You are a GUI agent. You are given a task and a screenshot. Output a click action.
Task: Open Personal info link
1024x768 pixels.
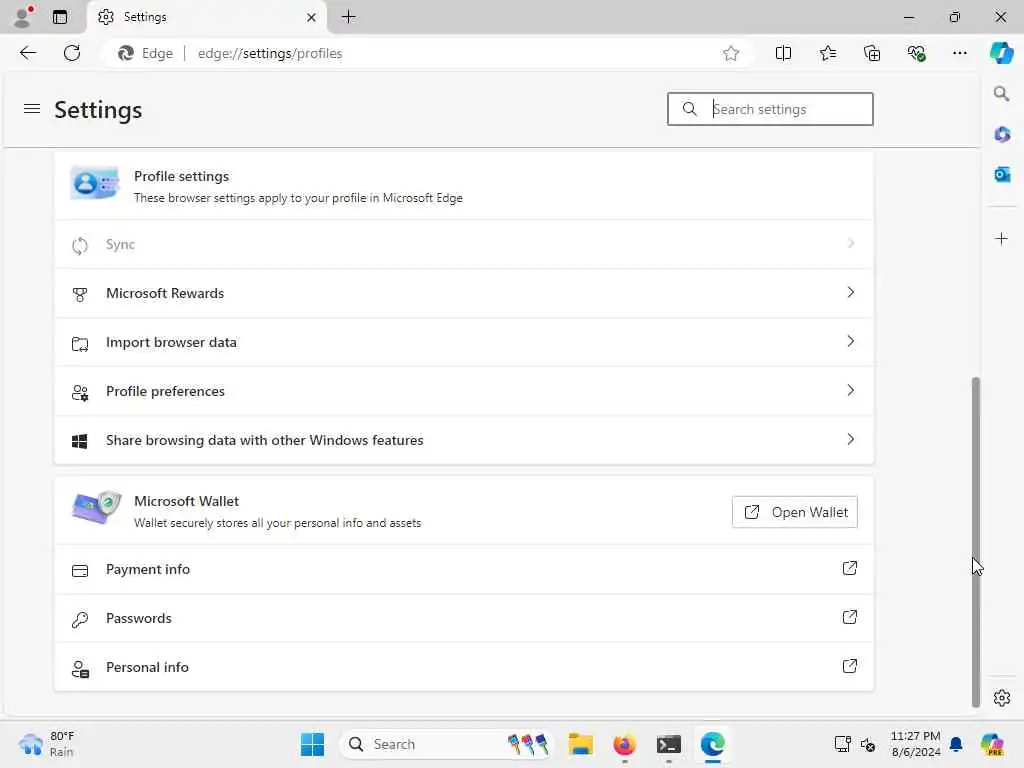tap(464, 667)
